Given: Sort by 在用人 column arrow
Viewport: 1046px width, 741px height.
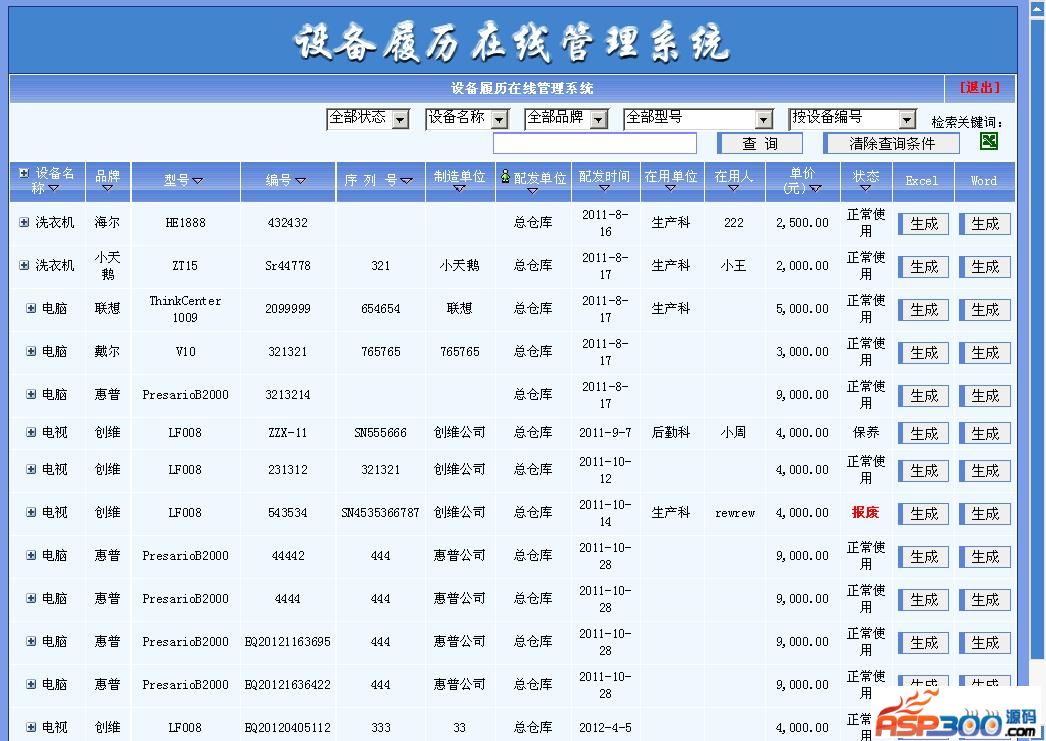Looking at the screenshot, I should click(733, 189).
